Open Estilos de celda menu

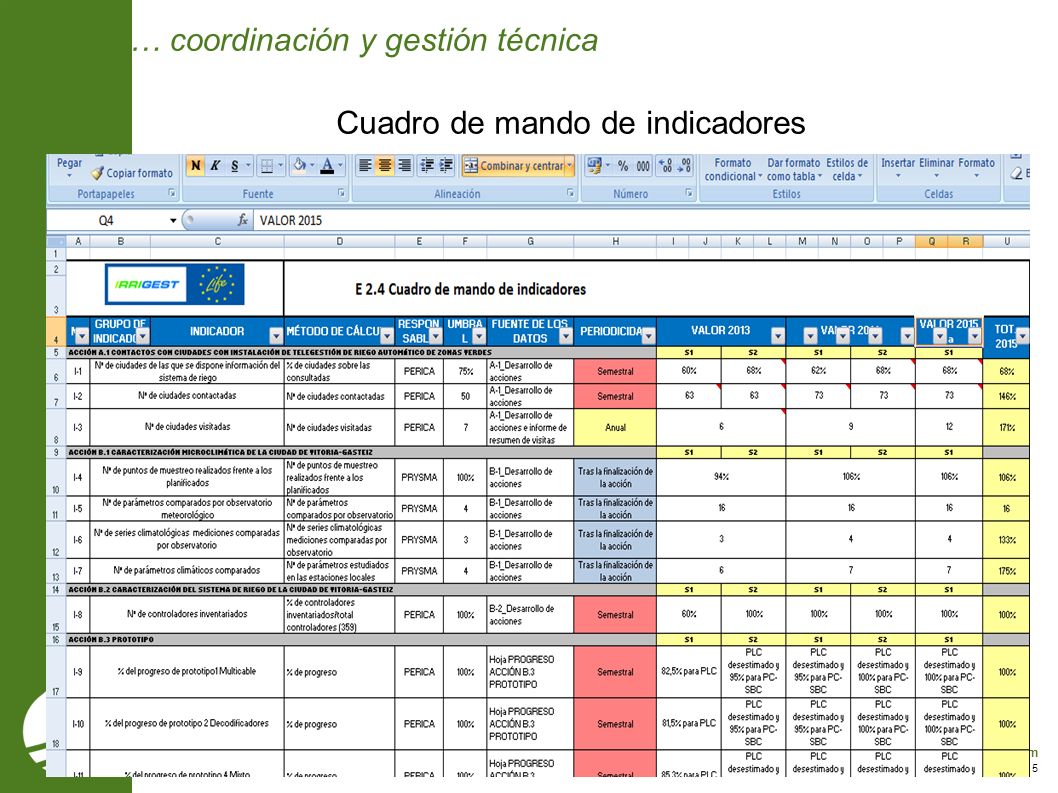pyautogui.click(x=847, y=169)
